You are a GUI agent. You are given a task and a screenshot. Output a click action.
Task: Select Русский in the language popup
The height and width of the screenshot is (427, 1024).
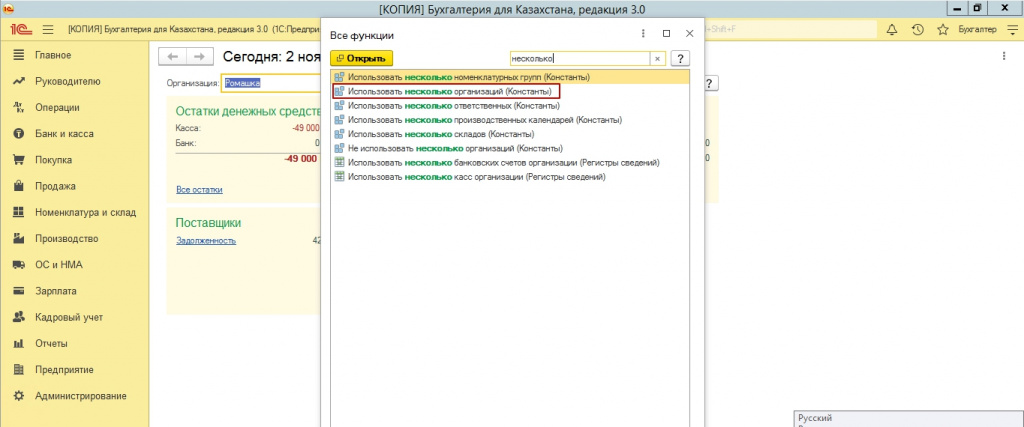point(816,418)
